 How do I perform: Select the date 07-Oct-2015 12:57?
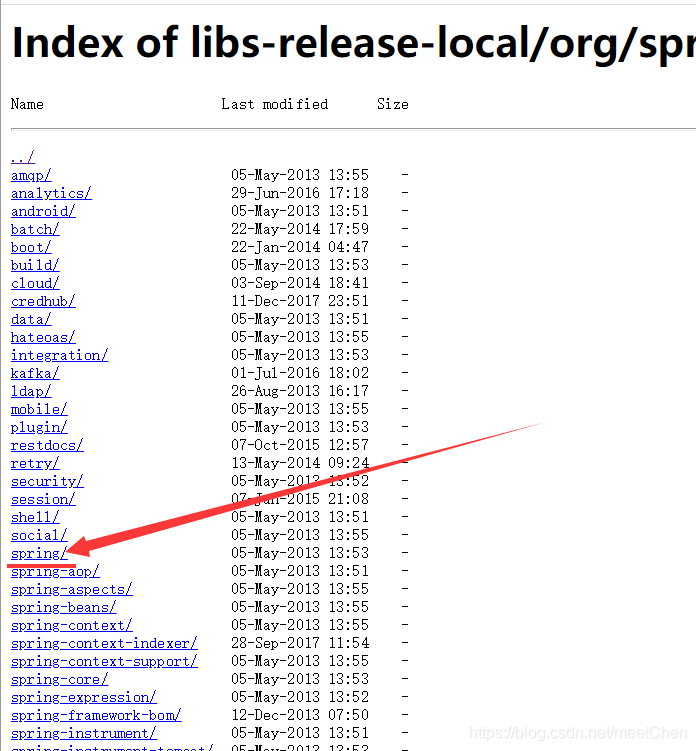(300, 445)
